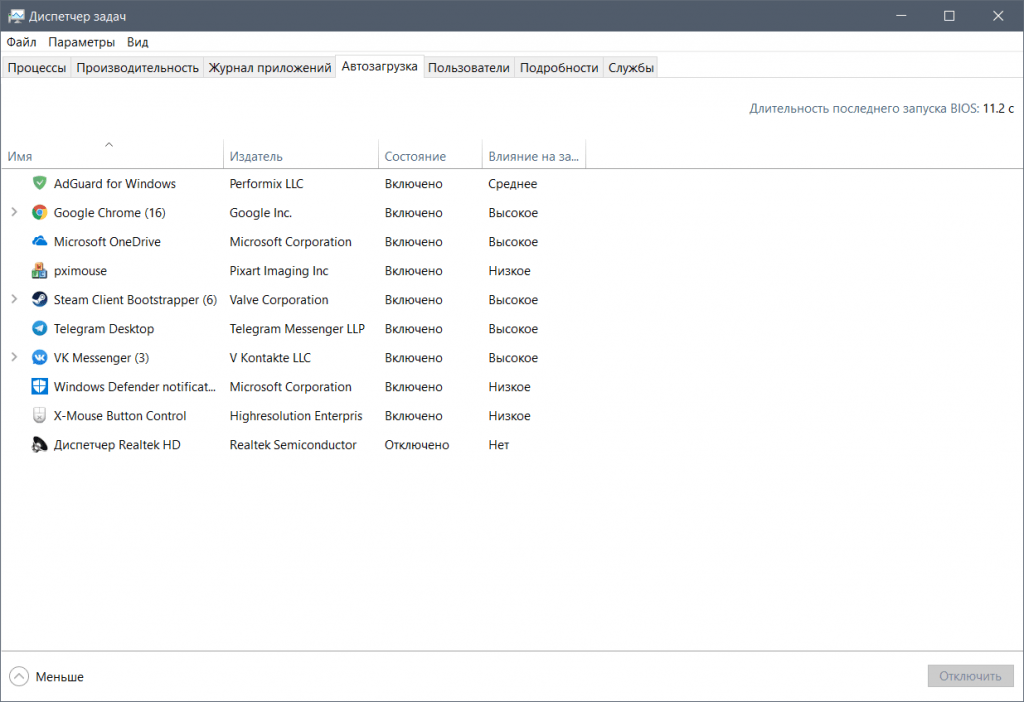
Task: Select the Диспетчер Realtek HD speaker icon
Action: point(40,445)
